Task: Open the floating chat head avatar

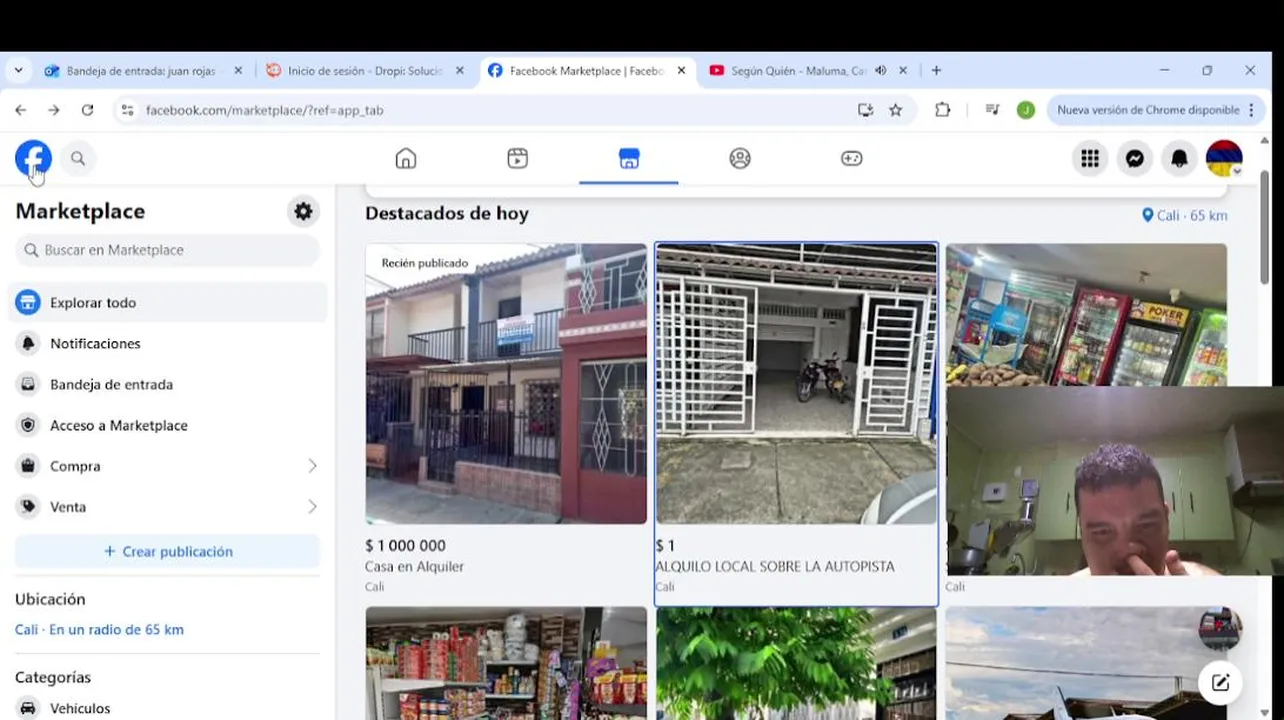Action: pyautogui.click(x=1220, y=628)
